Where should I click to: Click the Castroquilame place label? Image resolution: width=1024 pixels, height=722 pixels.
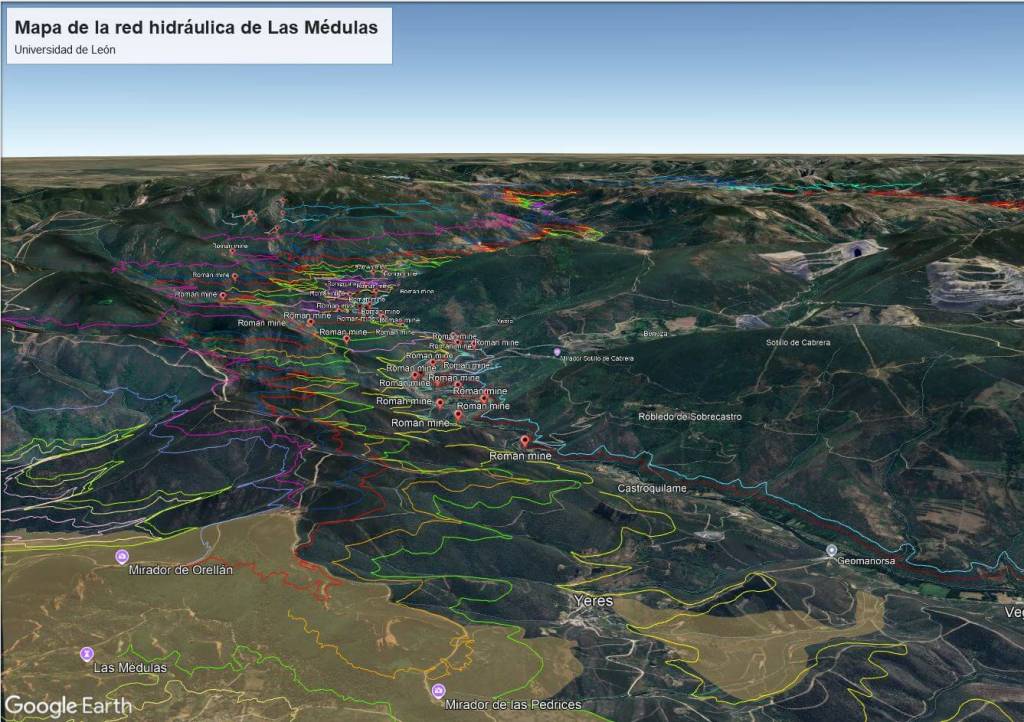(x=651, y=489)
